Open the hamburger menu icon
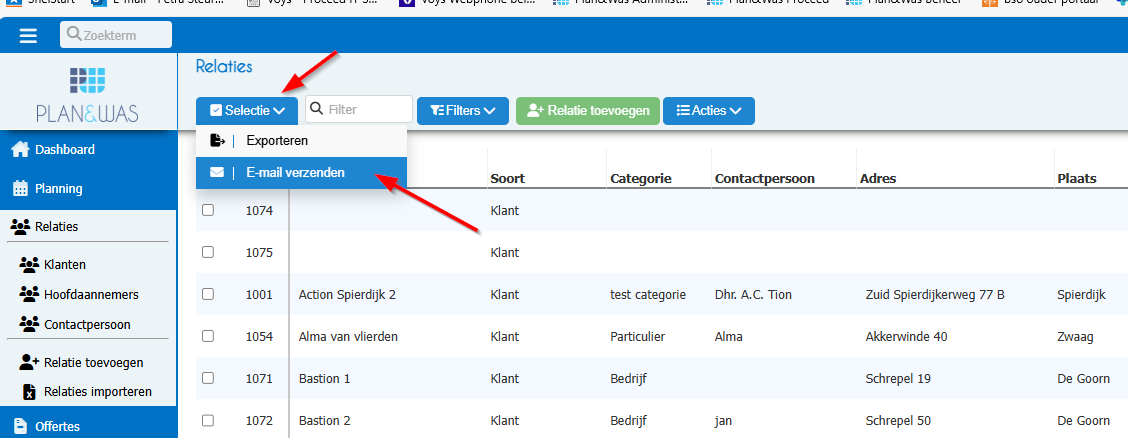1128x438 pixels. (x=28, y=36)
